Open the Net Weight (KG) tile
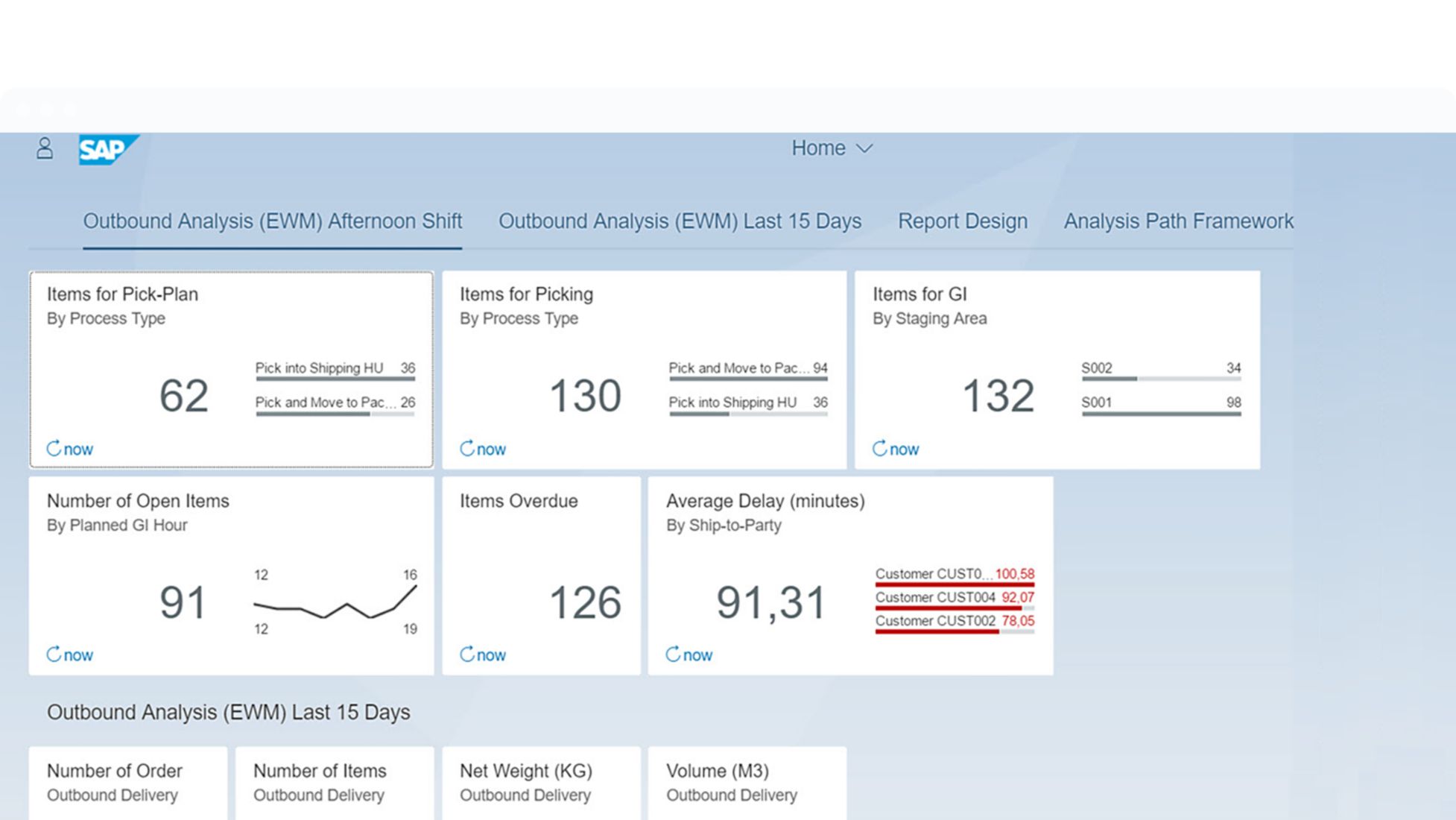Screen dimensions: 1456x820 click(x=541, y=782)
